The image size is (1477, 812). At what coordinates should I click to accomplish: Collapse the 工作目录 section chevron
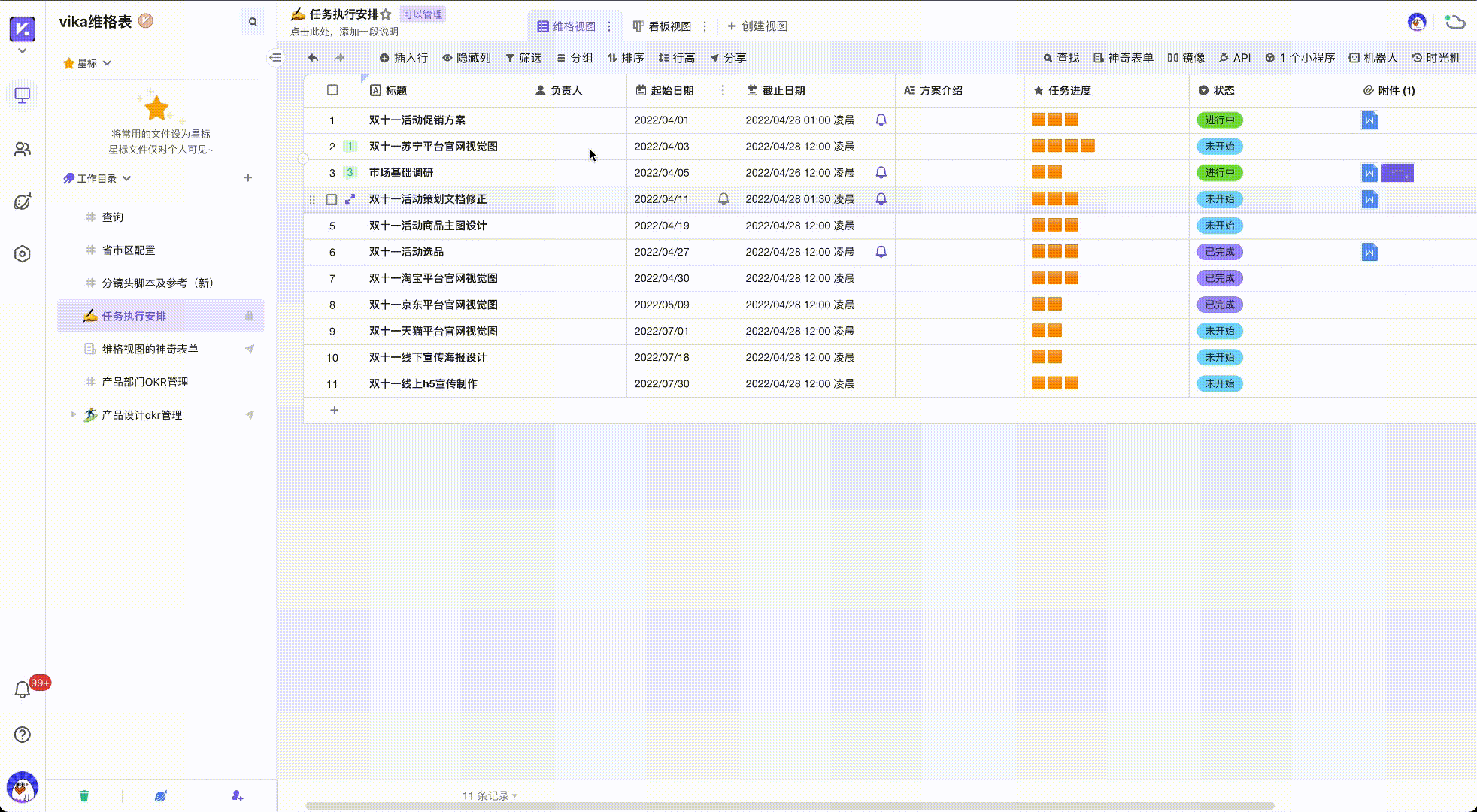[127, 178]
